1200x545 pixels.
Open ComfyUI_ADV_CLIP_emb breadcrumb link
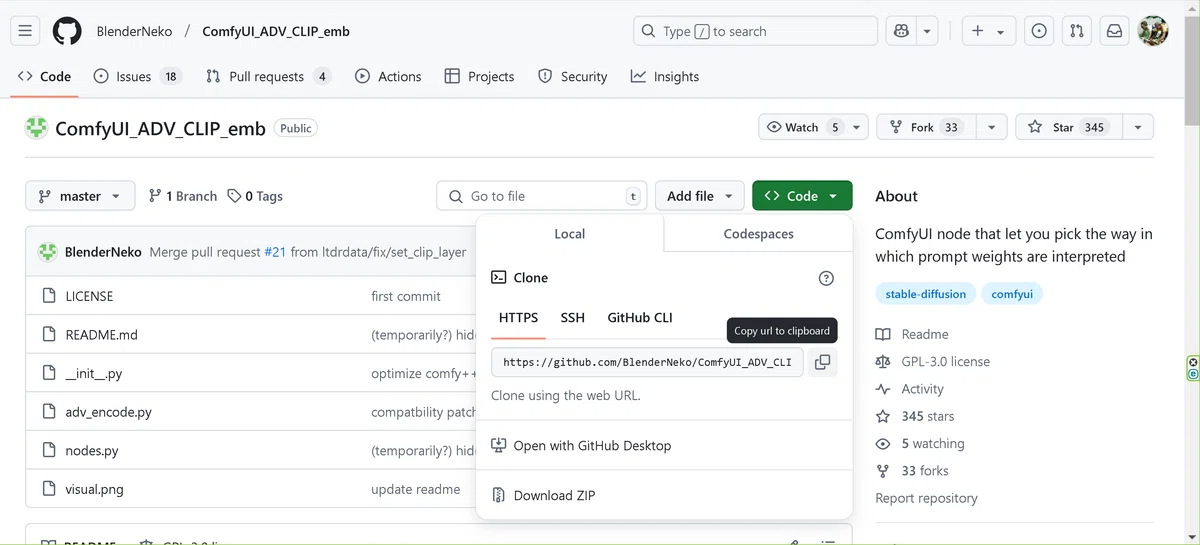click(x=276, y=31)
